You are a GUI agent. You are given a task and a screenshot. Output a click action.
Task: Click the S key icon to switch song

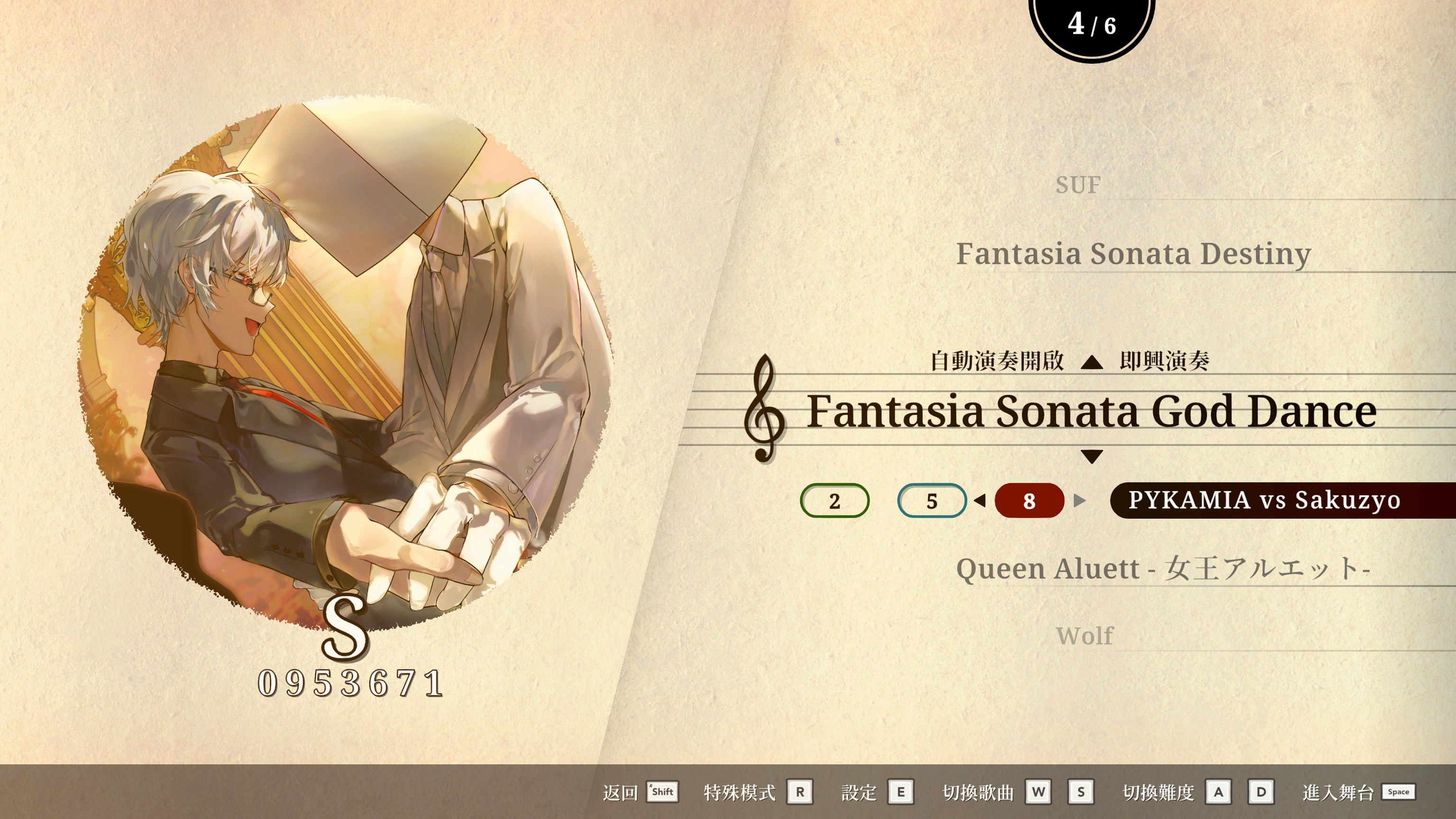click(x=1081, y=792)
